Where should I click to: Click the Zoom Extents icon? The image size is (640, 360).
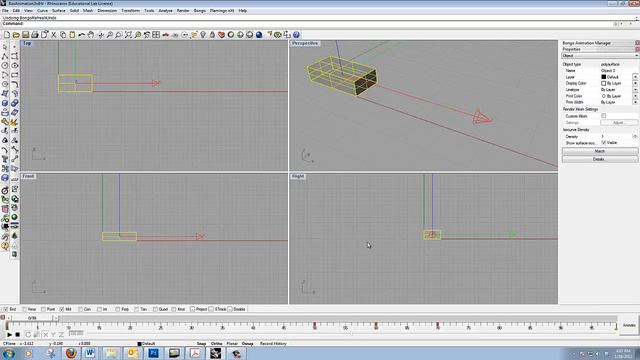[x=128, y=35]
